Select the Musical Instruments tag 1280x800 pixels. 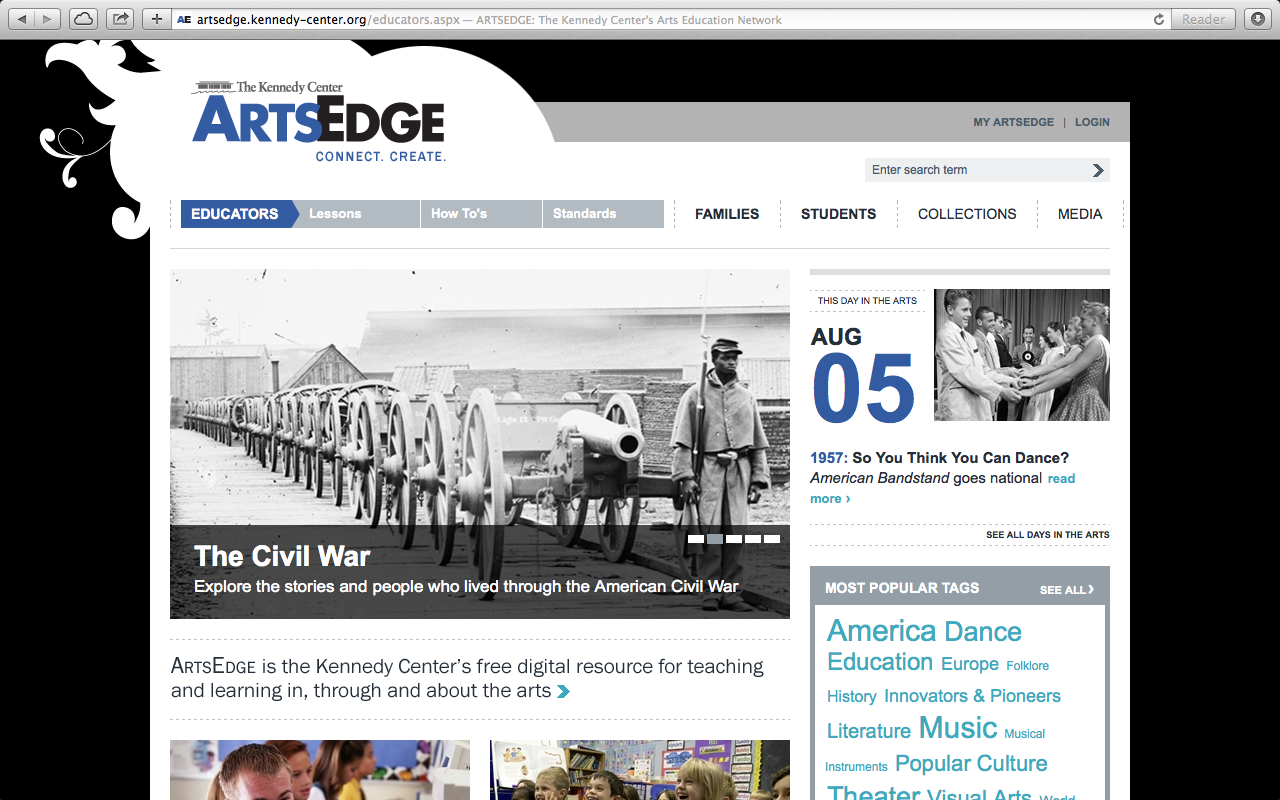[x=1024, y=734]
